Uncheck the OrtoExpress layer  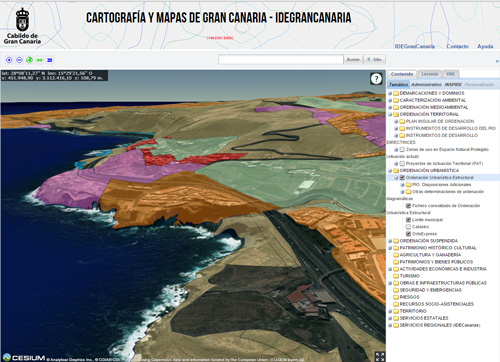[x=408, y=234]
